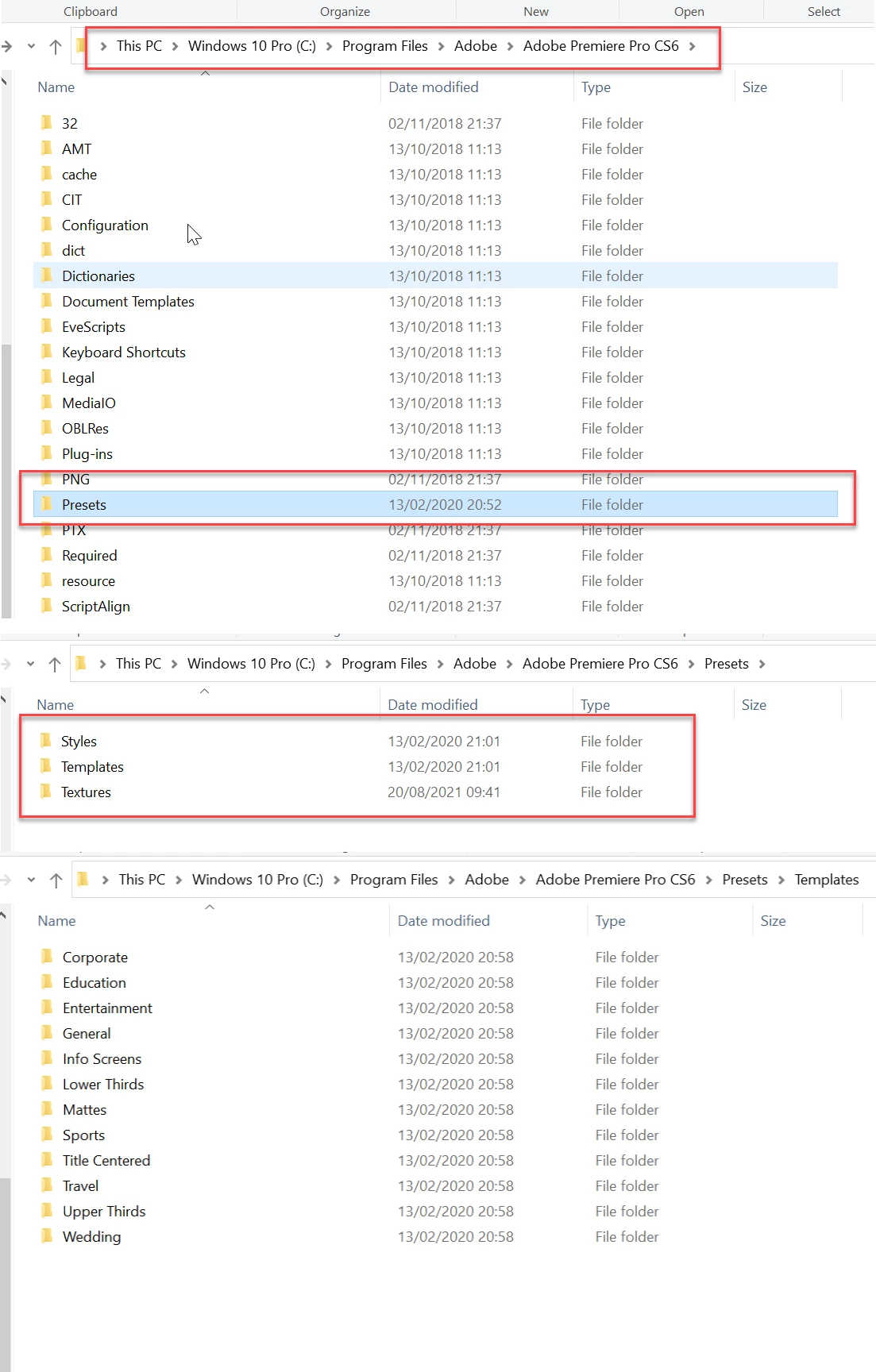The width and height of the screenshot is (876, 1372).
Task: Click the Mattes folder icon
Action: pos(48,1109)
